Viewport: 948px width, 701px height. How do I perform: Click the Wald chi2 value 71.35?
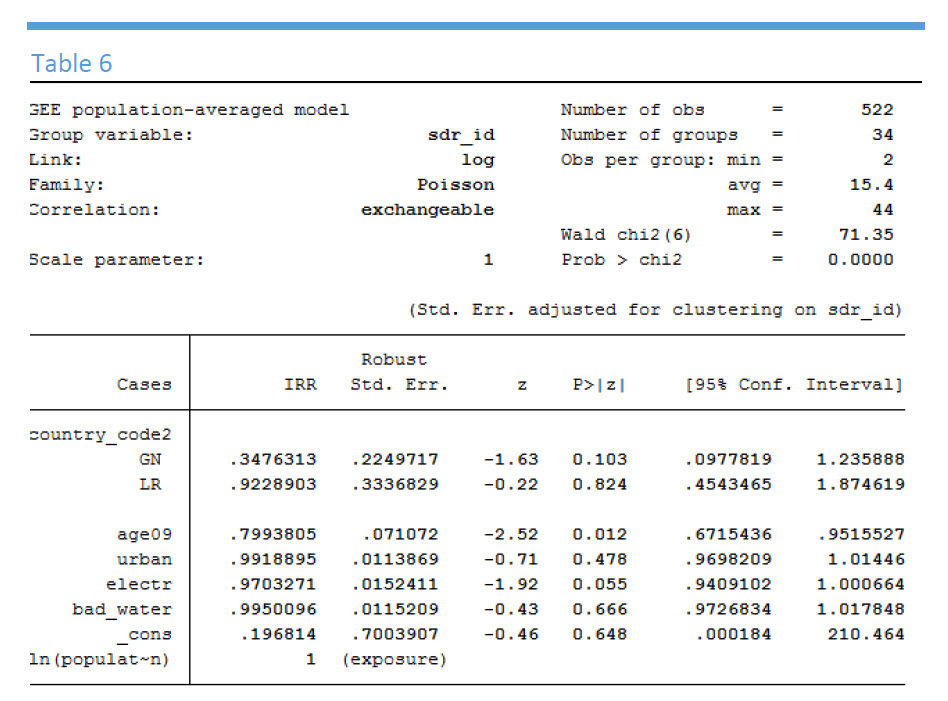pos(866,234)
